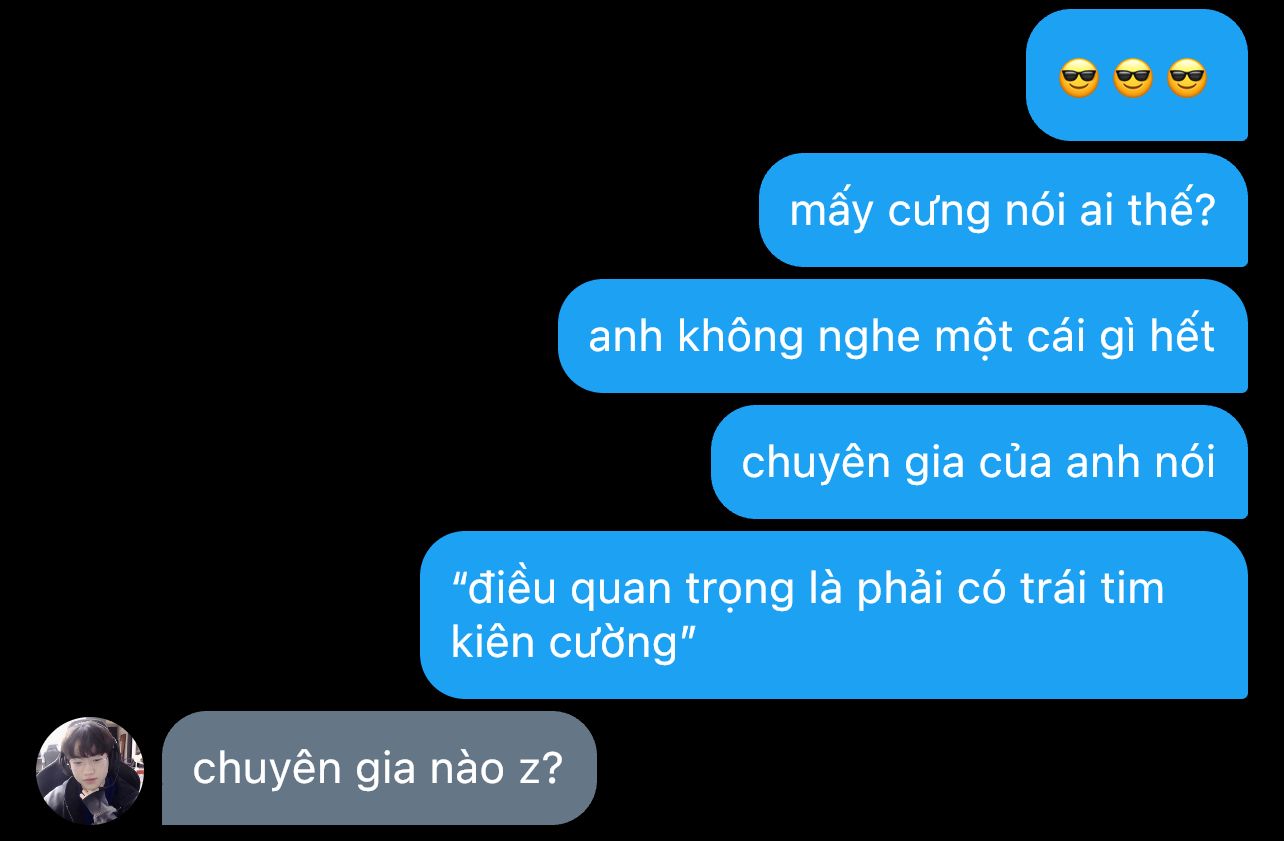Select the "mấy cưng nói ai thế?" message
The height and width of the screenshot is (841, 1284).
pyautogui.click(x=1003, y=210)
